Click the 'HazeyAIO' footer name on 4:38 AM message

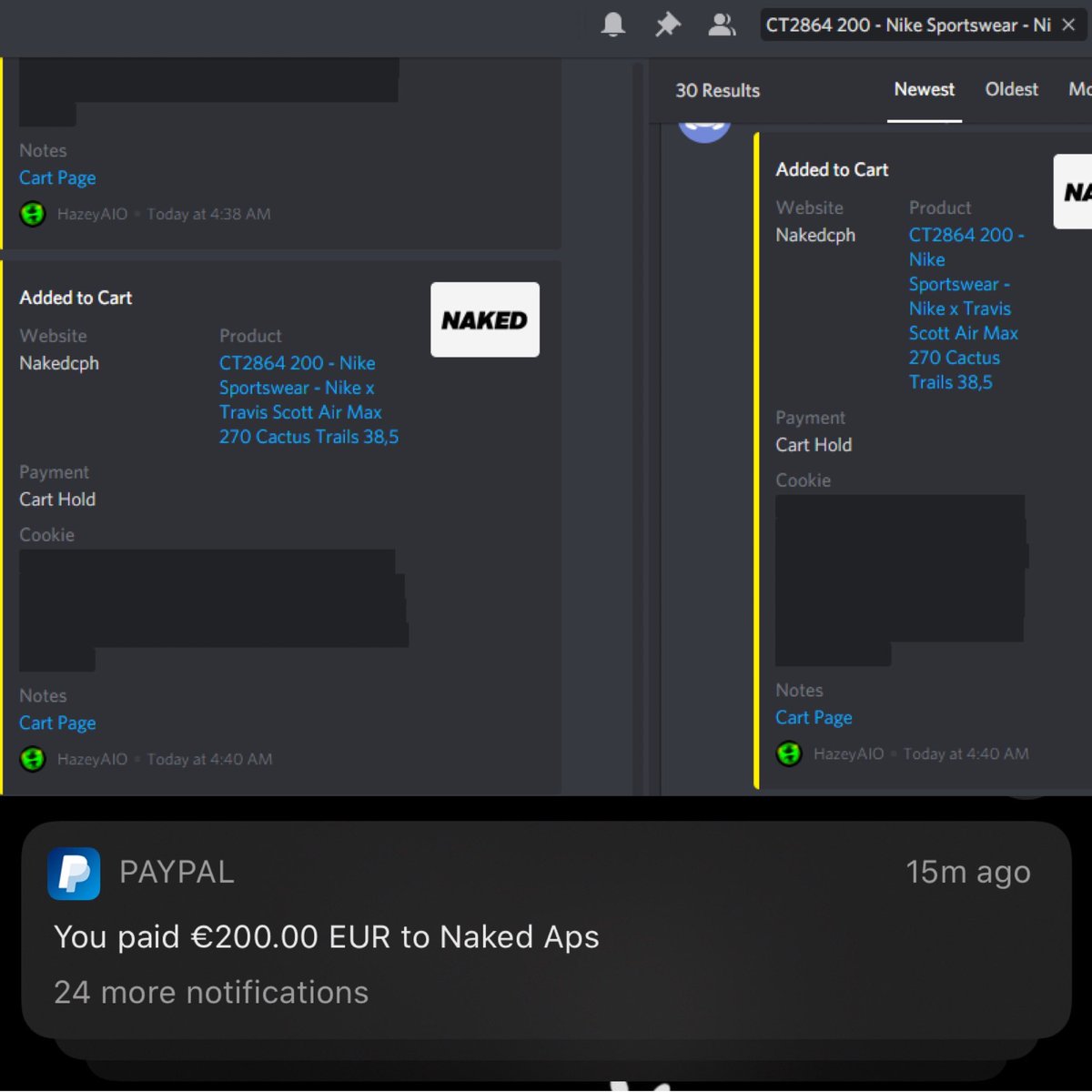tap(92, 214)
